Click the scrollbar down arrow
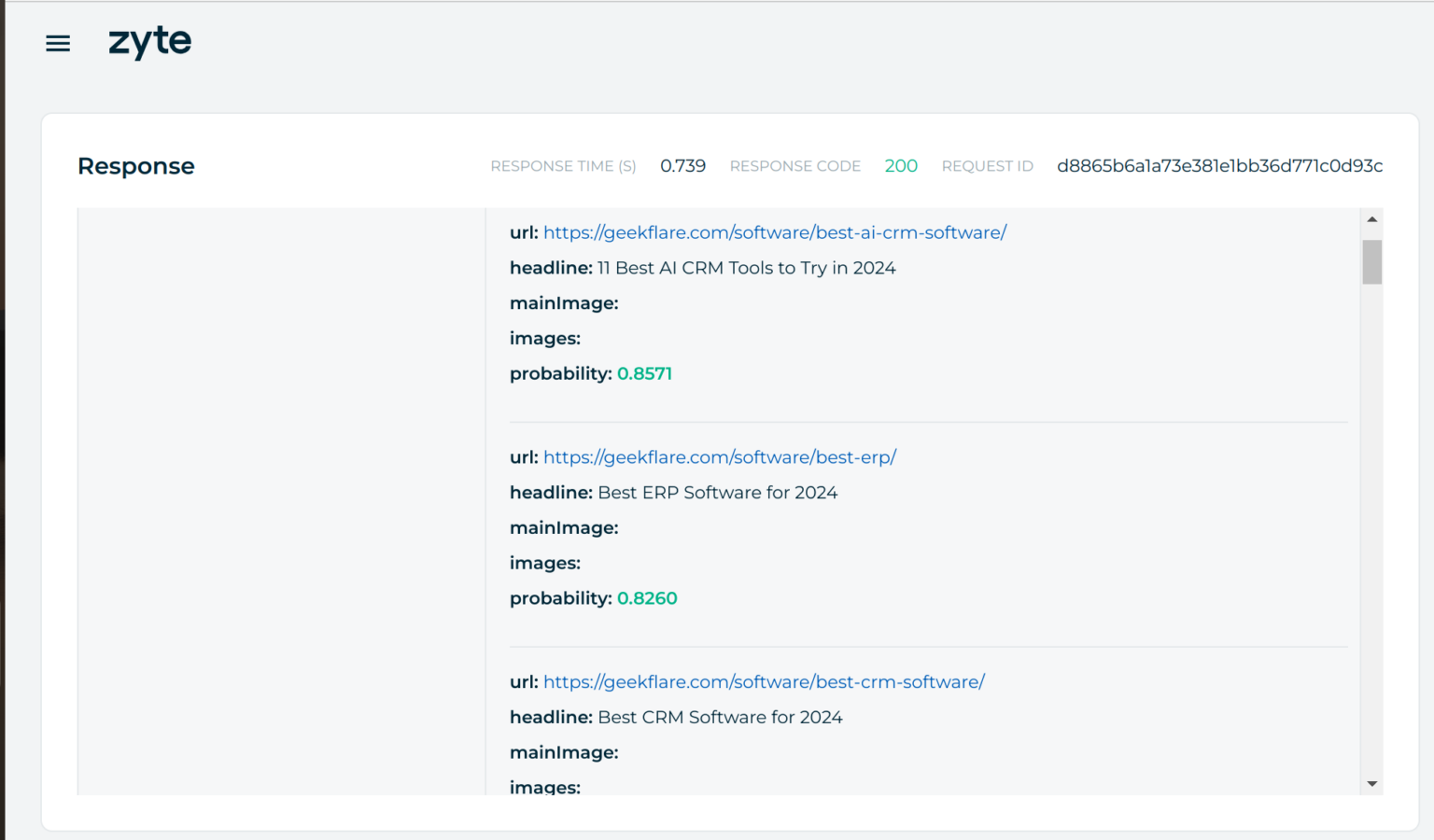 (1371, 784)
